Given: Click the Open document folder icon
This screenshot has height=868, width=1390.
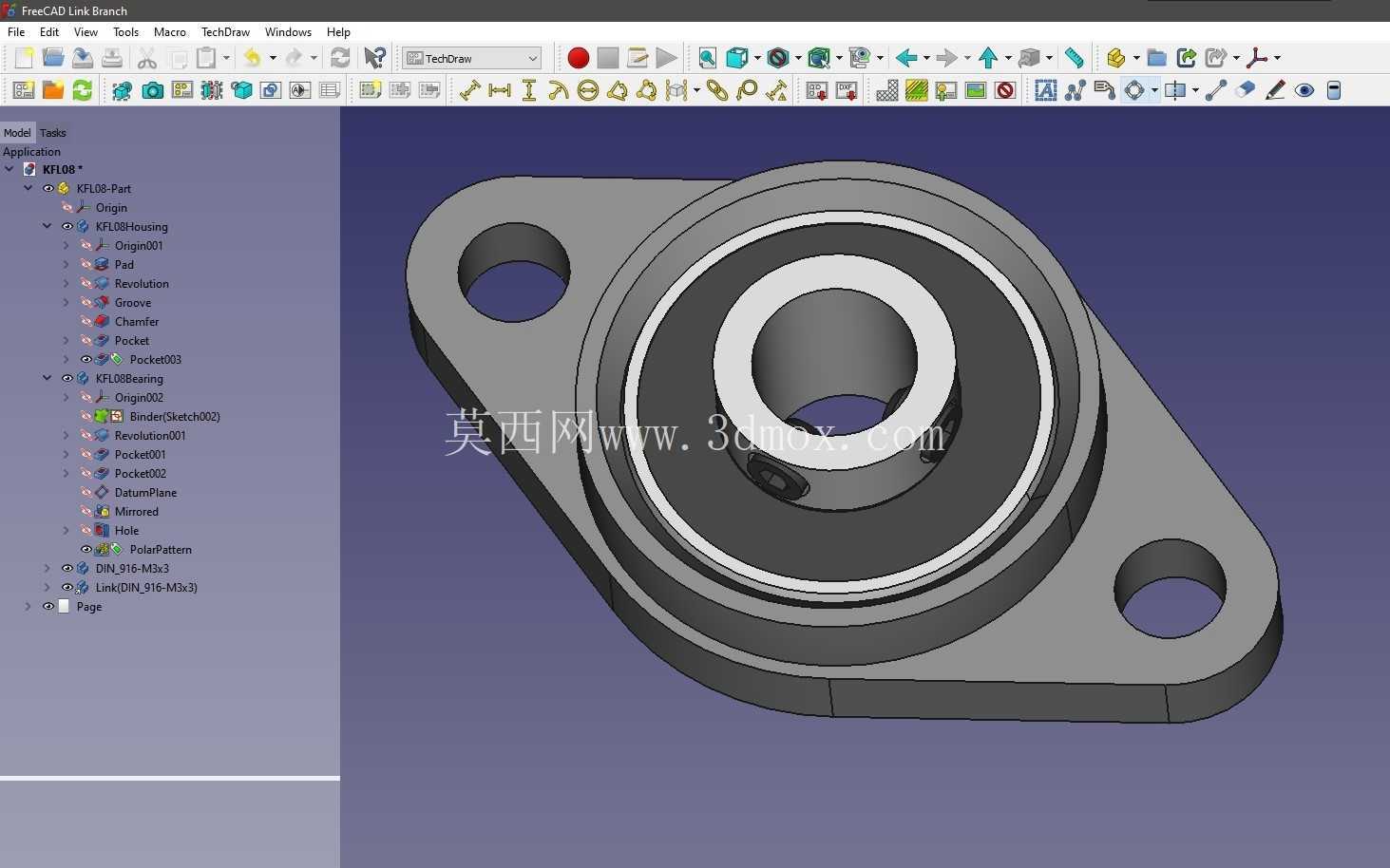Looking at the screenshot, I should pos(53,58).
